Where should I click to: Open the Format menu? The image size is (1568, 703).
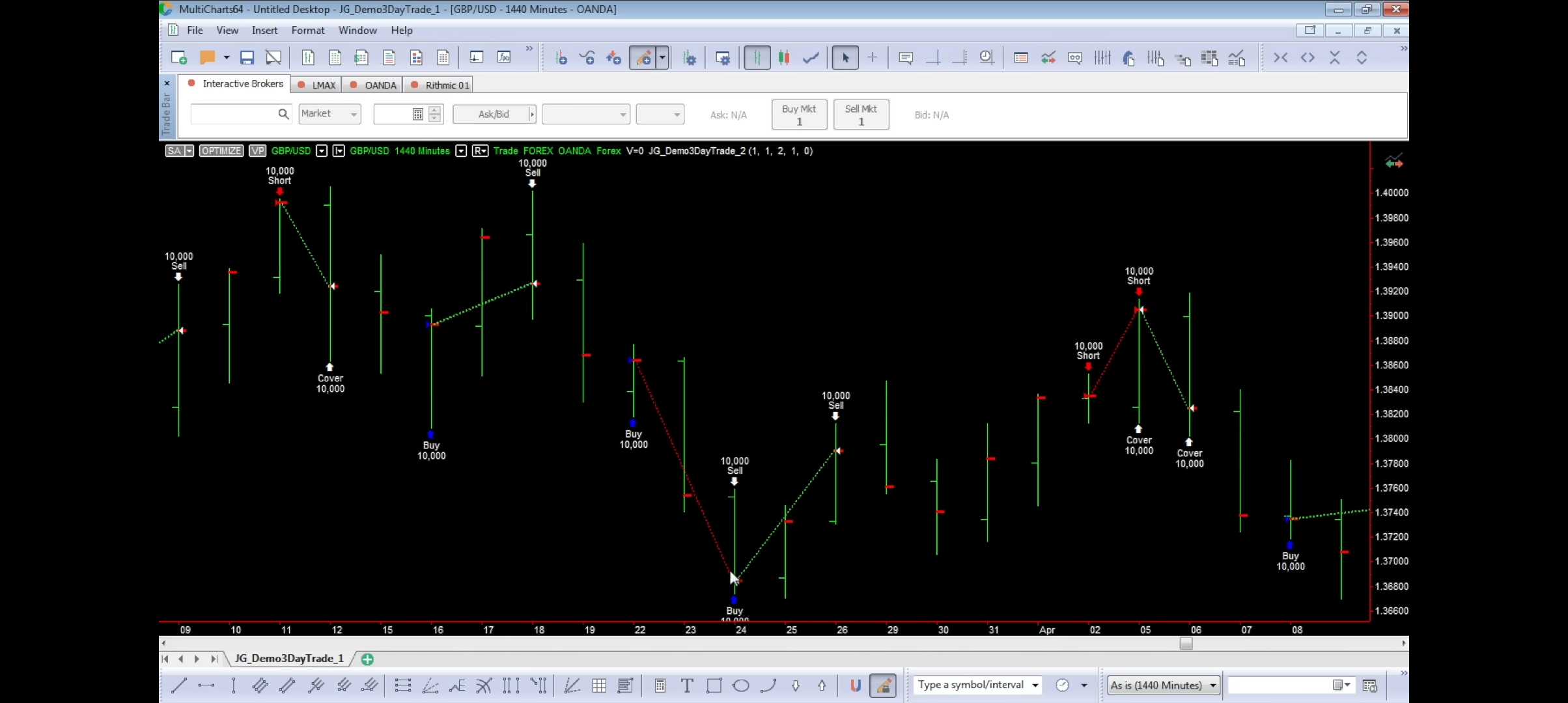pos(307,30)
